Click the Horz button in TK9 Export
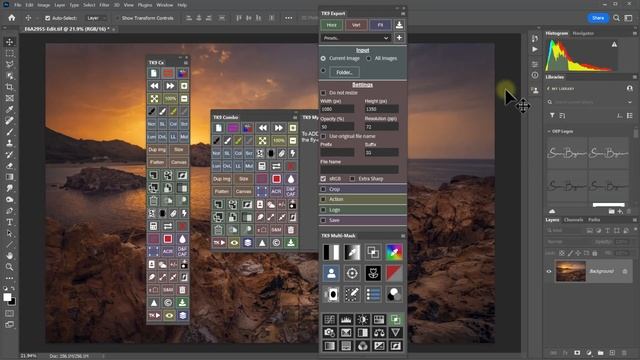640x360 pixels. pos(331,25)
